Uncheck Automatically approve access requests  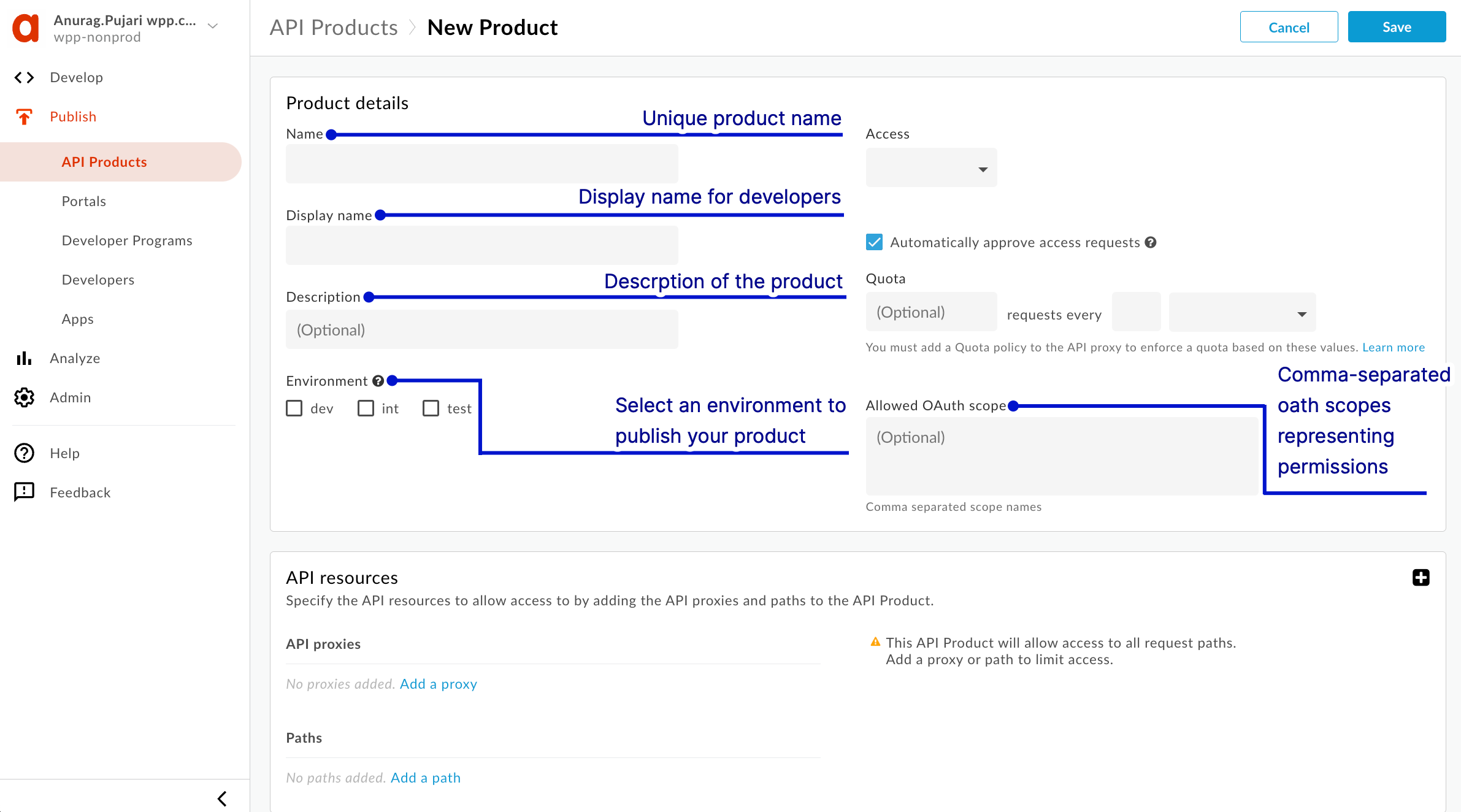tap(874, 242)
